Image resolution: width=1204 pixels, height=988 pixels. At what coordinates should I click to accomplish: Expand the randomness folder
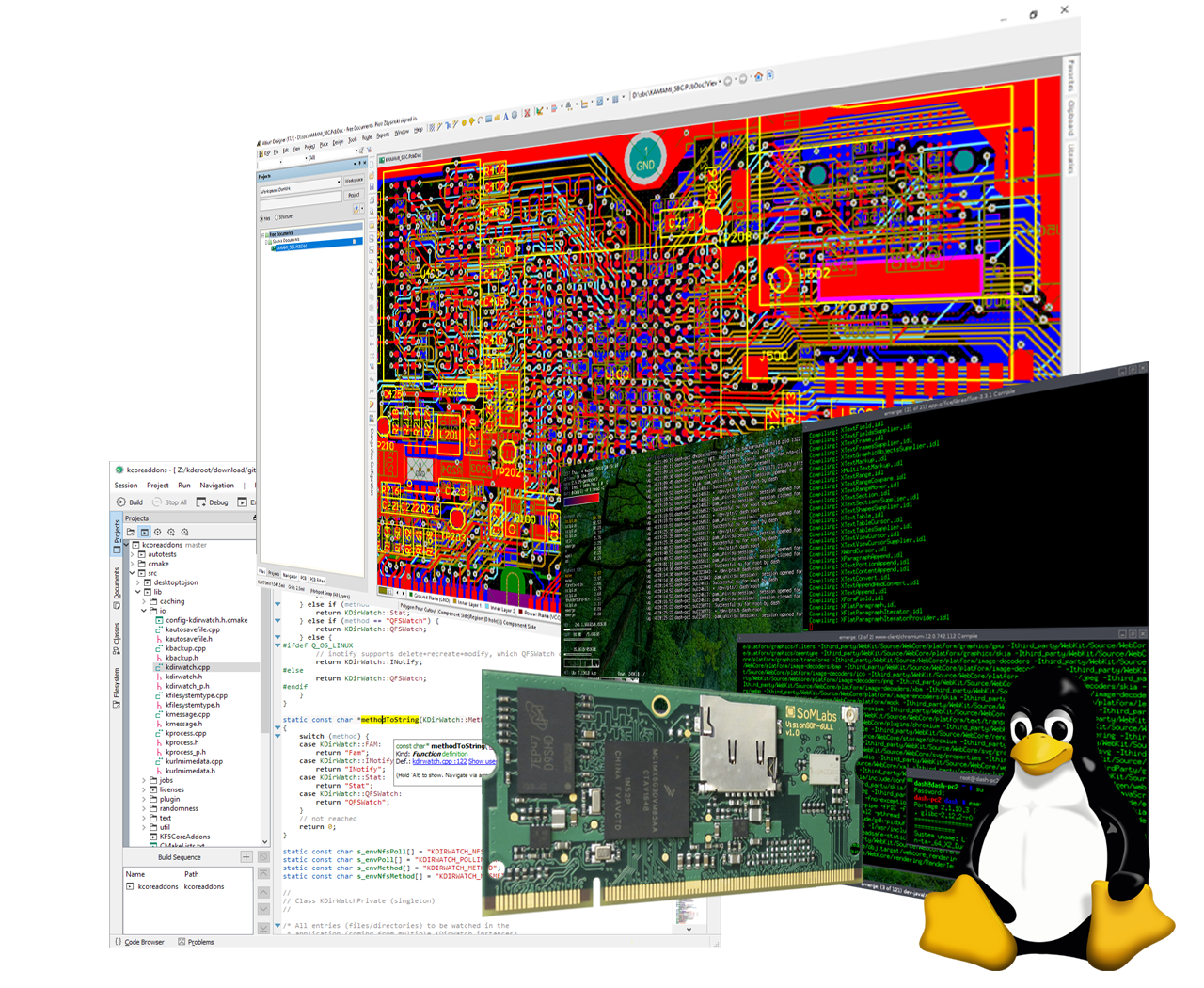144,808
